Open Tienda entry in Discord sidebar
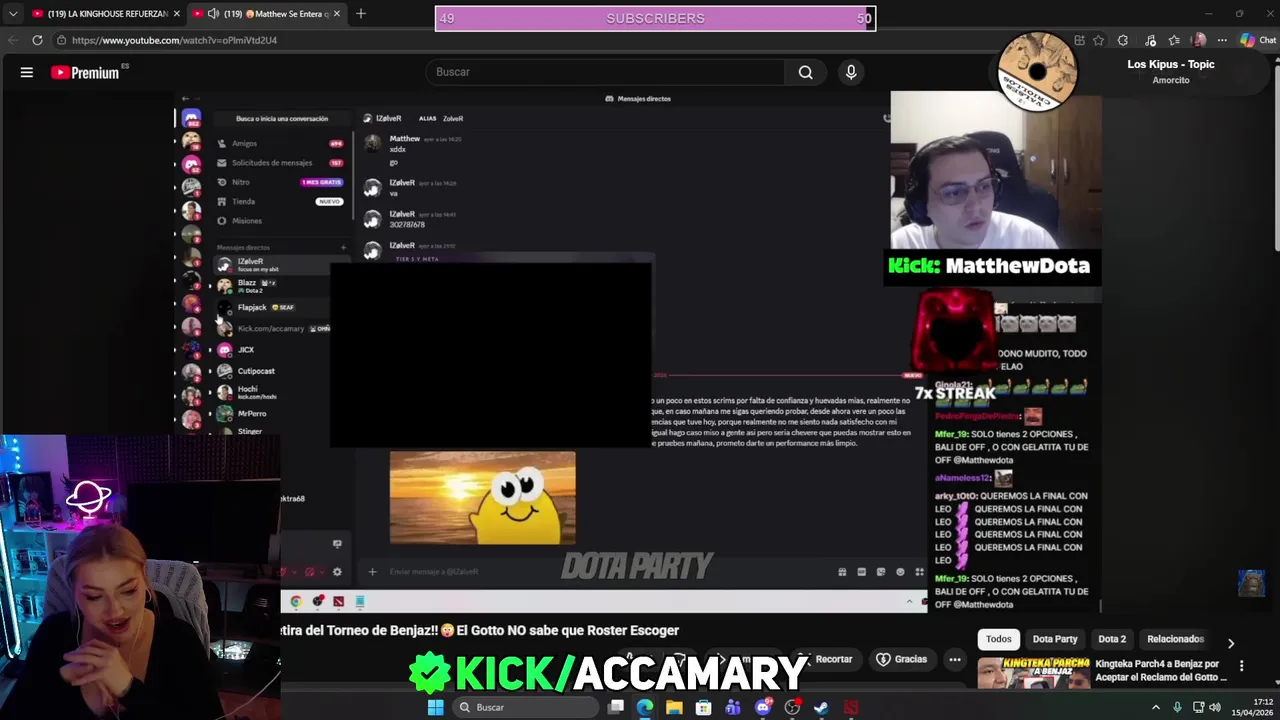1280x720 pixels. pyautogui.click(x=280, y=201)
